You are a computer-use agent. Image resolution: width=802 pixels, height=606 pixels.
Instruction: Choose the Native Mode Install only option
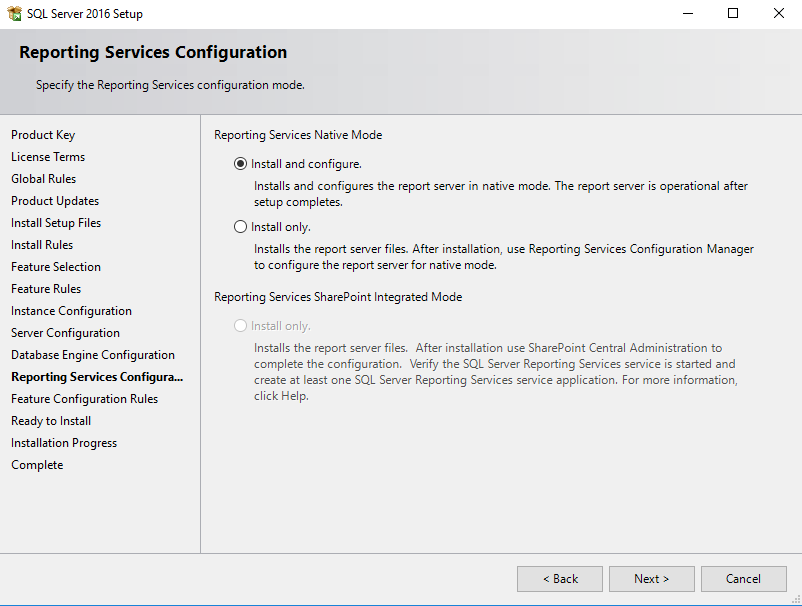pos(240,227)
